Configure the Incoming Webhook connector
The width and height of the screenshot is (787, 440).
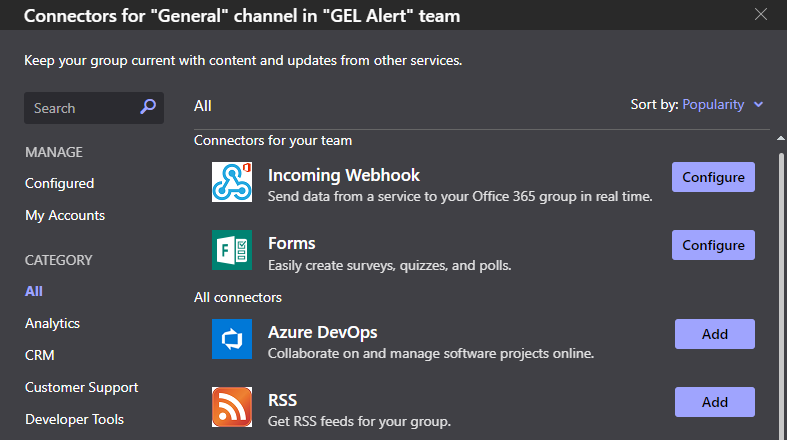[713, 177]
